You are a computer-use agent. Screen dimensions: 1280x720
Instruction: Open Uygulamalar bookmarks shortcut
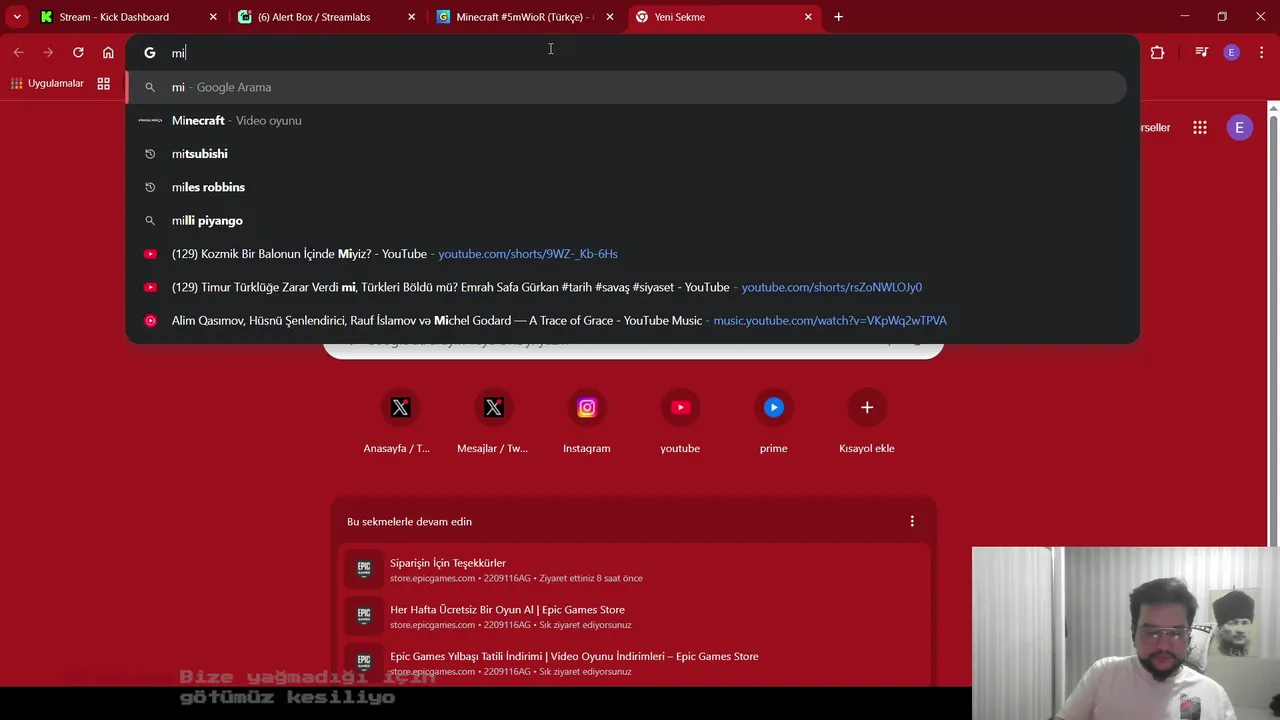point(47,84)
